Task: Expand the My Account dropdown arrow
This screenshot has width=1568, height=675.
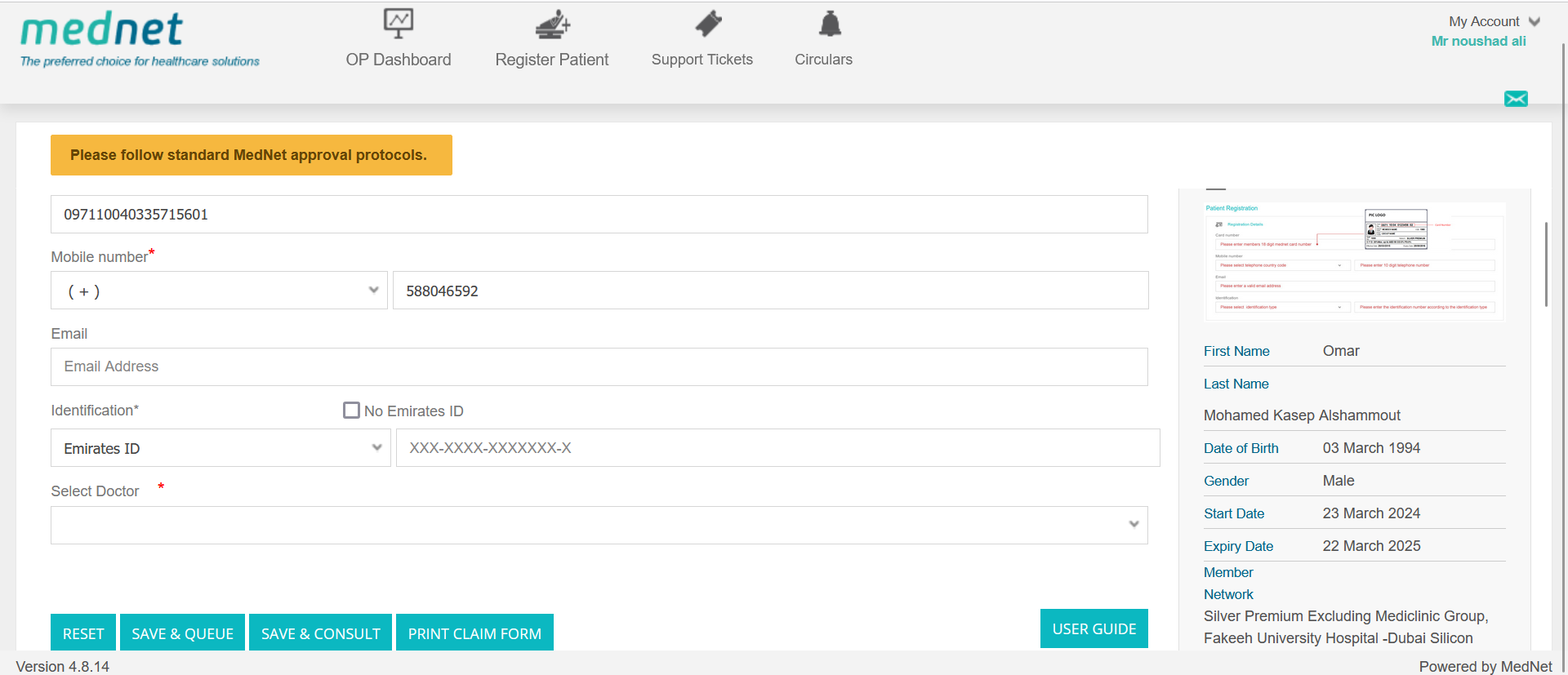Action: click(x=1535, y=21)
